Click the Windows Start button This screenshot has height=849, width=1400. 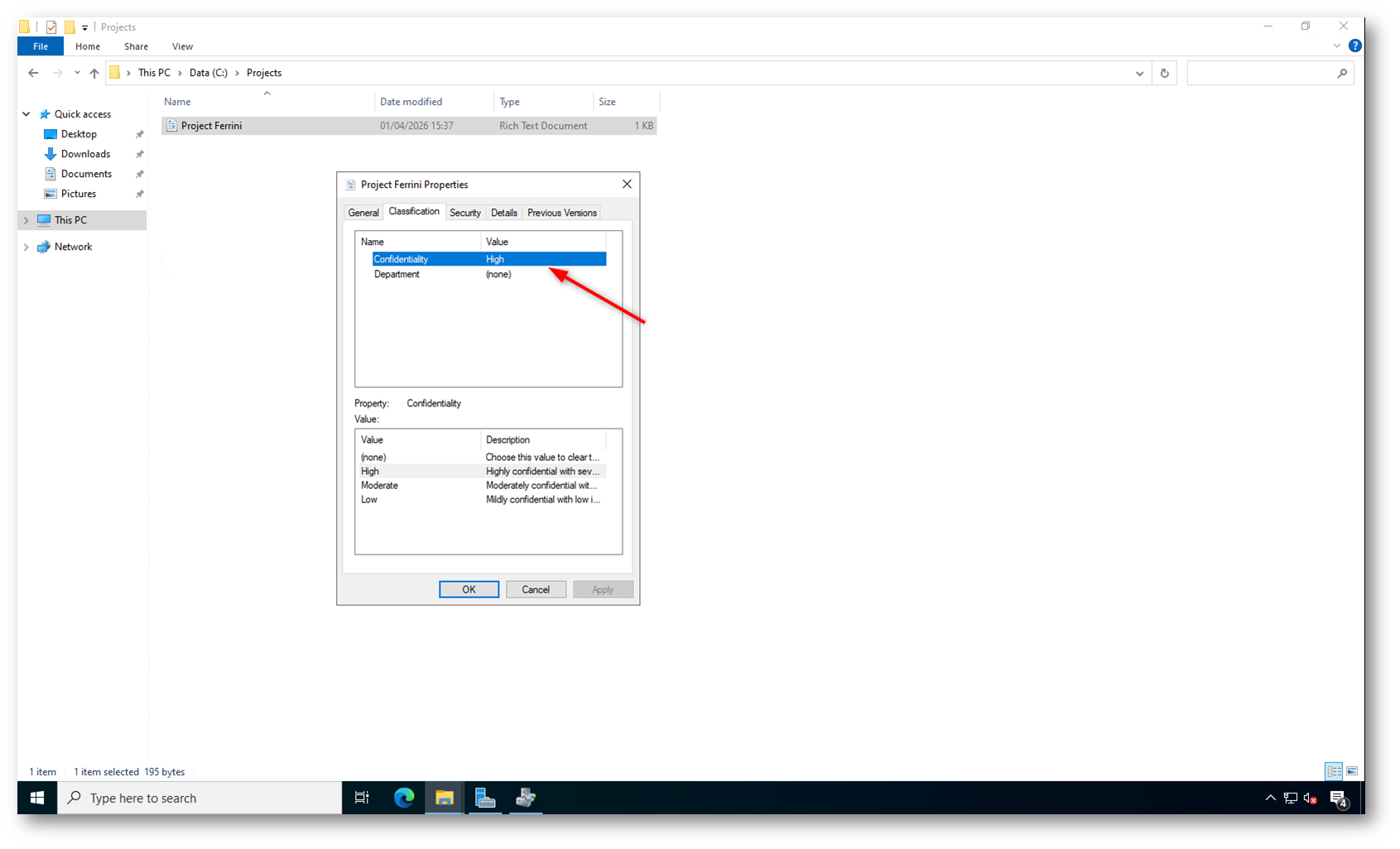point(37,798)
